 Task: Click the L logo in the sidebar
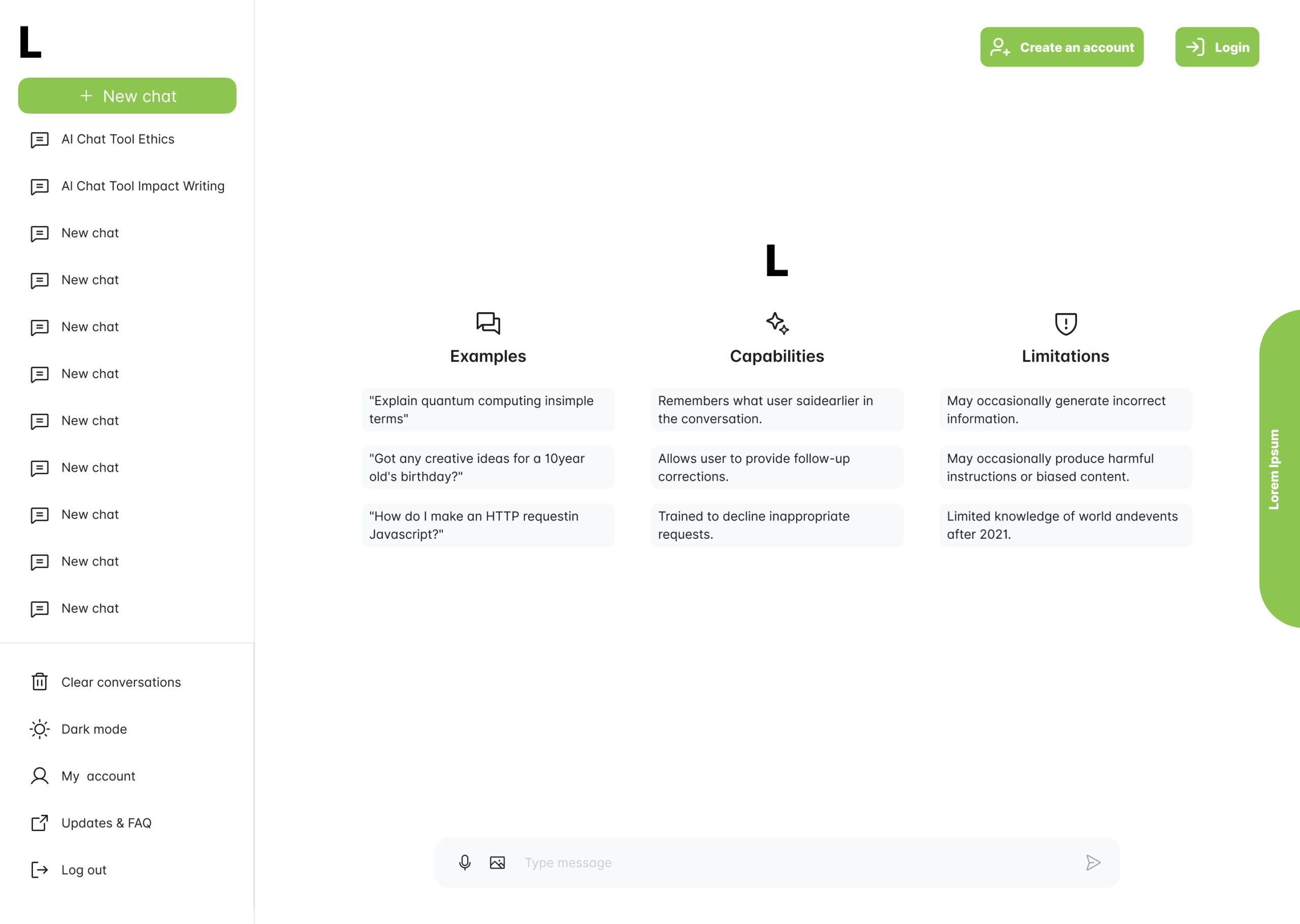click(30, 42)
